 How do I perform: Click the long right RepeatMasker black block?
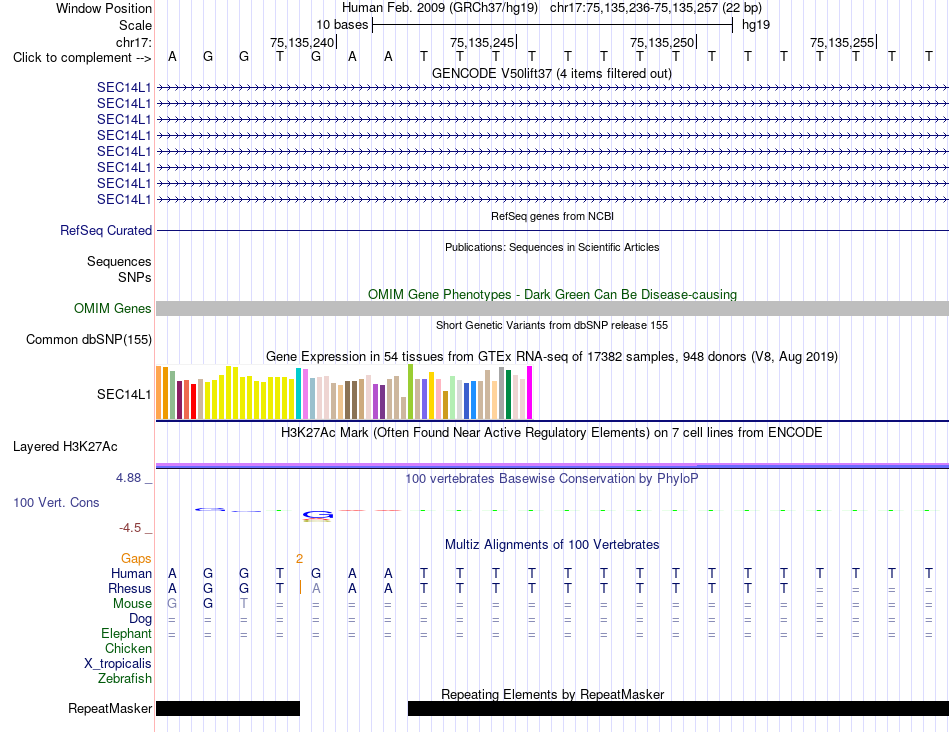click(x=679, y=708)
